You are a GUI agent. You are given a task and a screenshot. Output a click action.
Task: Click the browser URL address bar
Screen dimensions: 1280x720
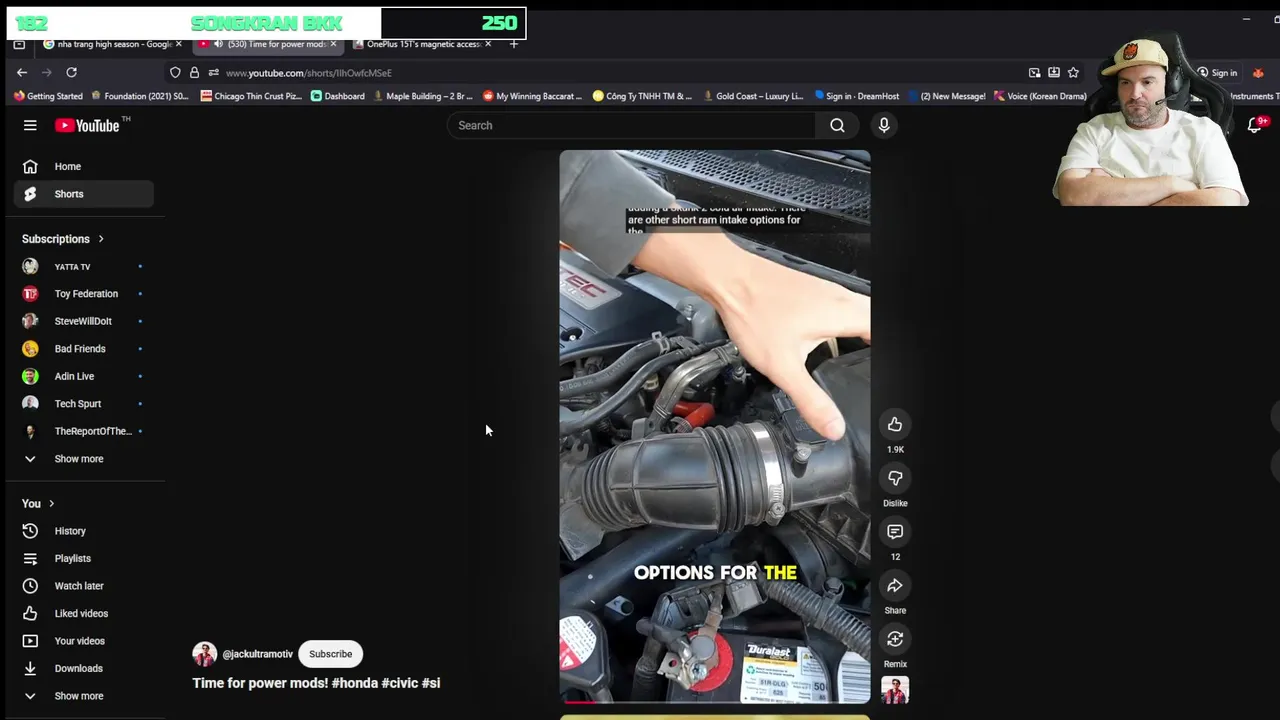pos(600,73)
